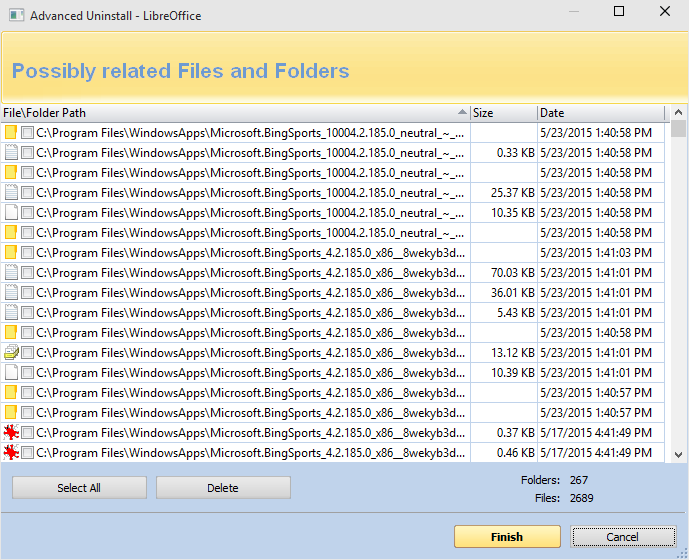Maximize the Advanced Uninstall window
The image size is (689, 560).
(x=619, y=11)
